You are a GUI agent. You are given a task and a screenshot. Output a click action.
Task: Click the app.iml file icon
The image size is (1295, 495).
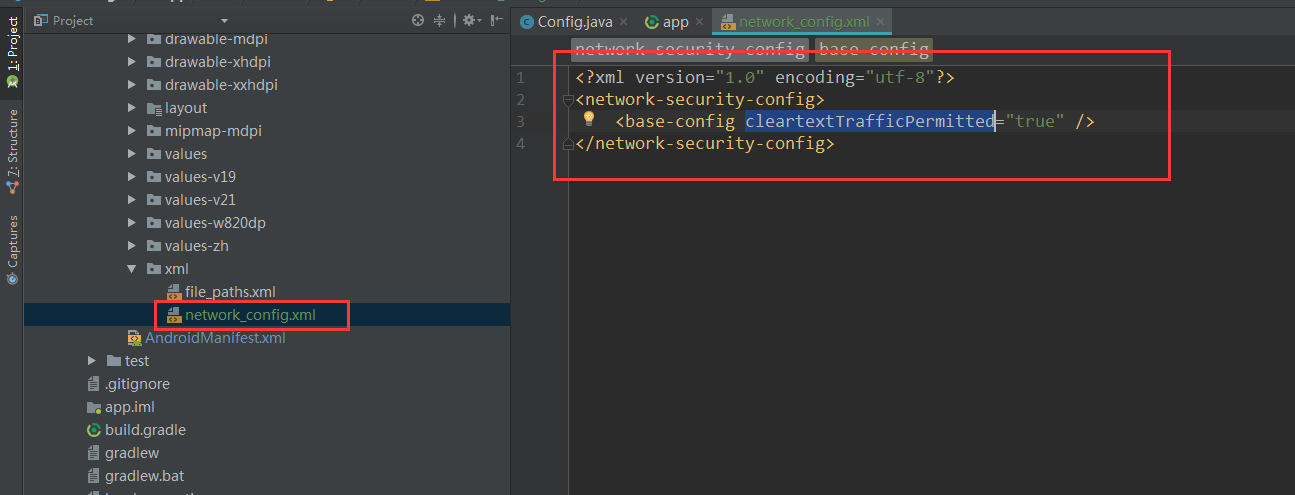(x=95, y=407)
